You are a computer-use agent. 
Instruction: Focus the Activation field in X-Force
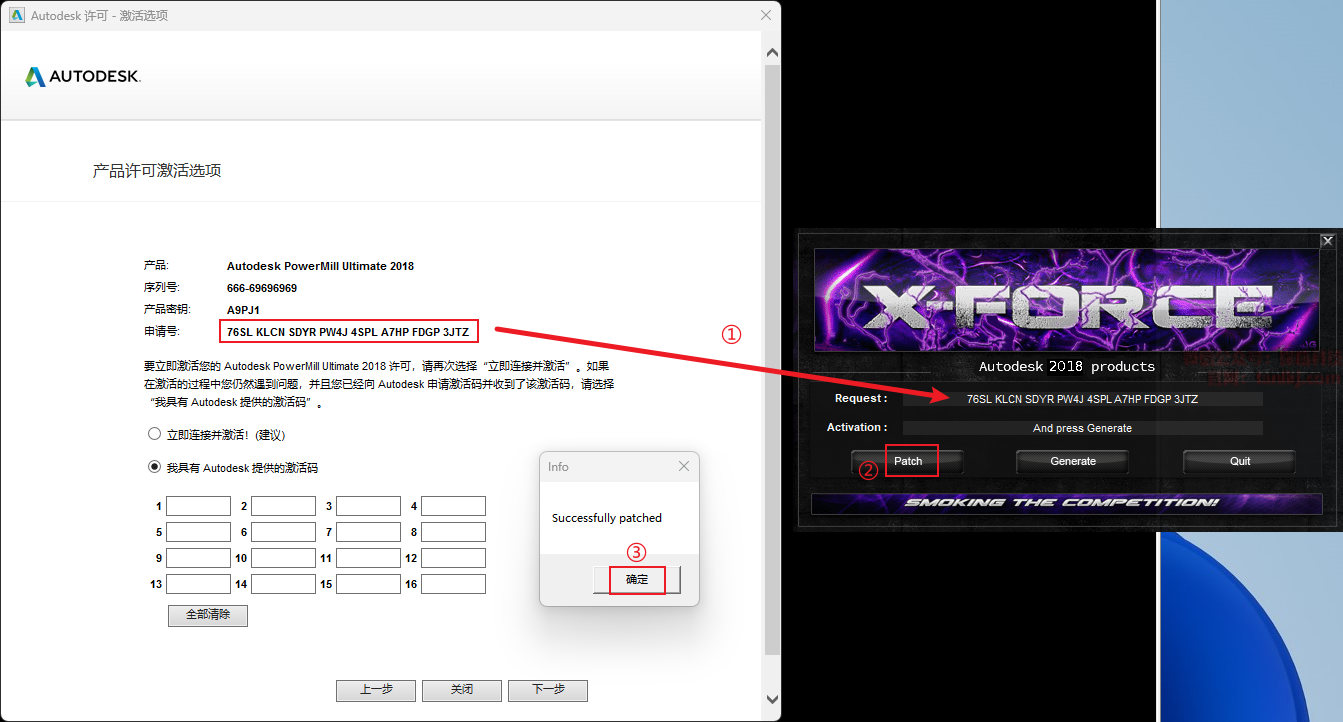click(x=1082, y=428)
